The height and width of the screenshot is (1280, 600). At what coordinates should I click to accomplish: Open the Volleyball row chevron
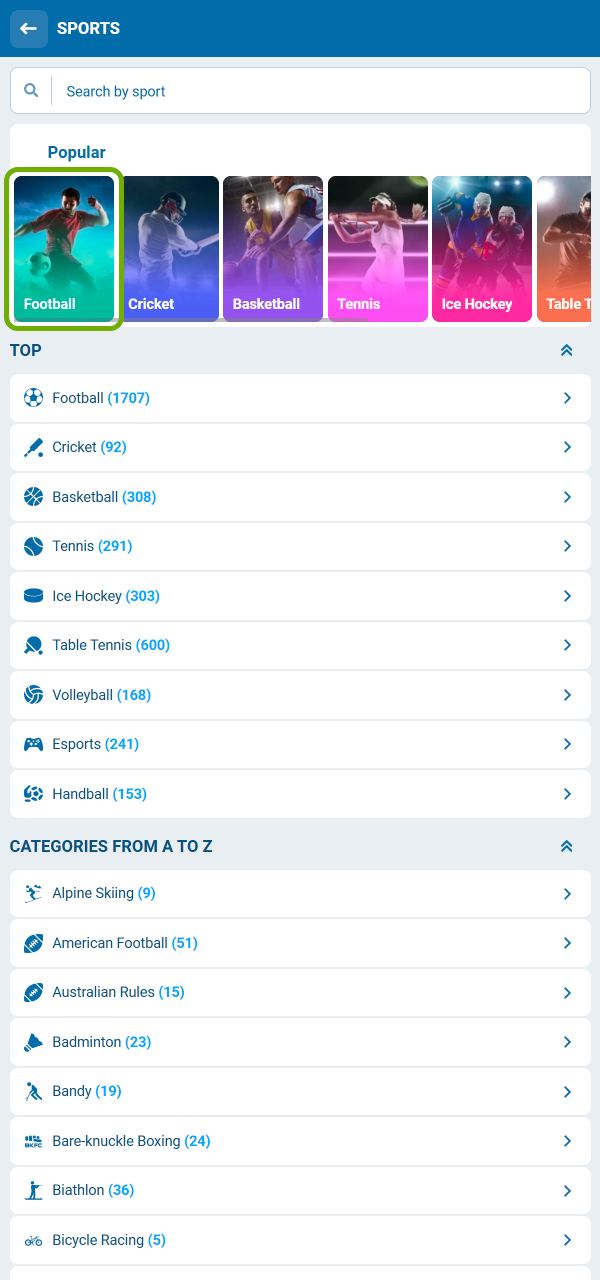567,695
